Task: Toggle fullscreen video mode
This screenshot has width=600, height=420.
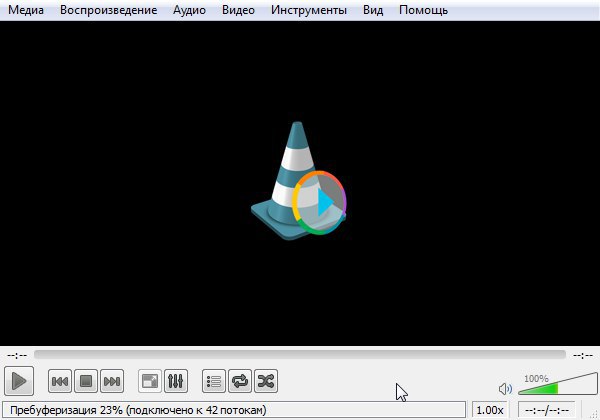Action: pos(150,381)
